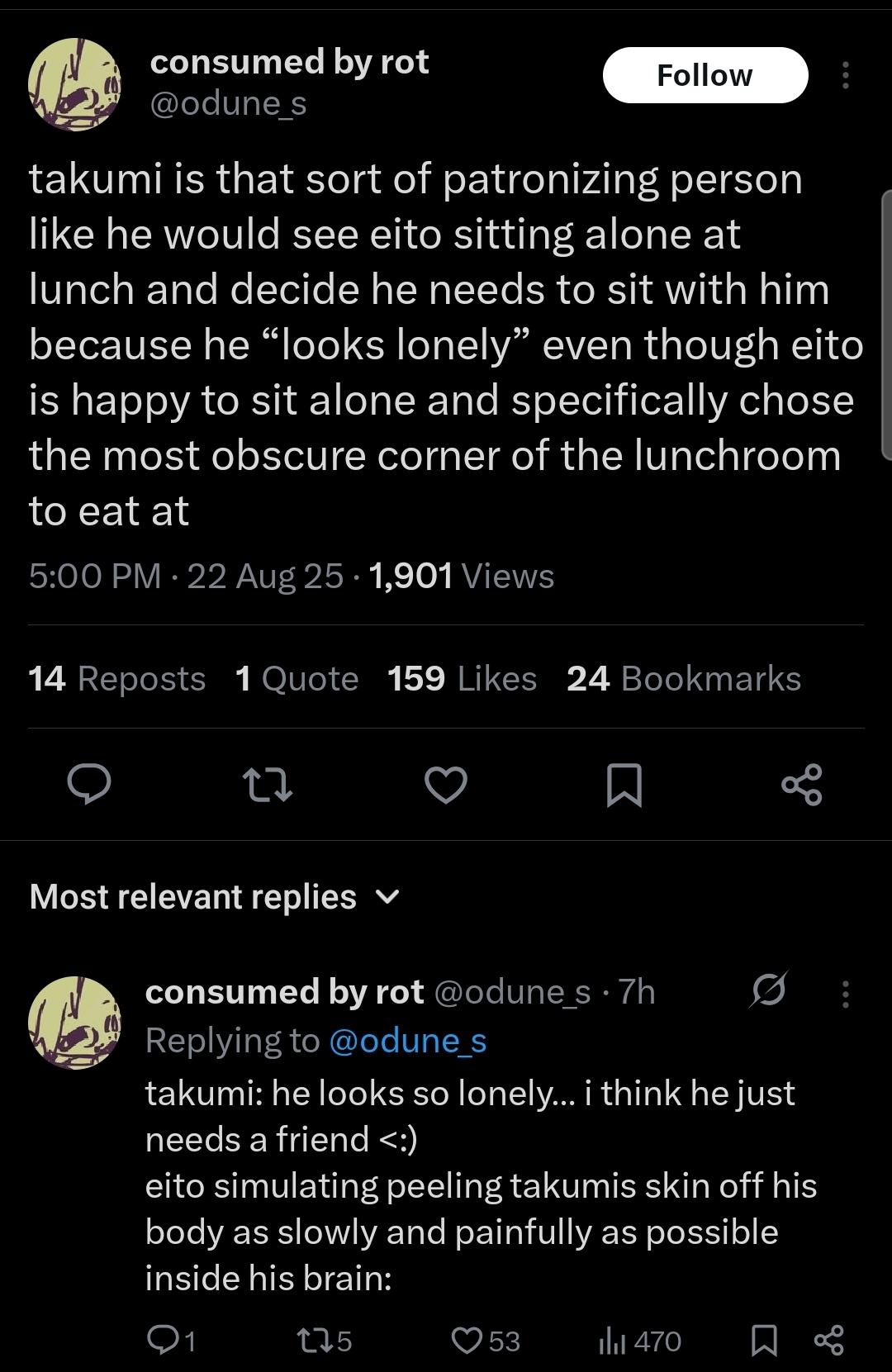Viewport: 892px width, 1372px height.
Task: Open more options on the reply
Action: click(845, 994)
